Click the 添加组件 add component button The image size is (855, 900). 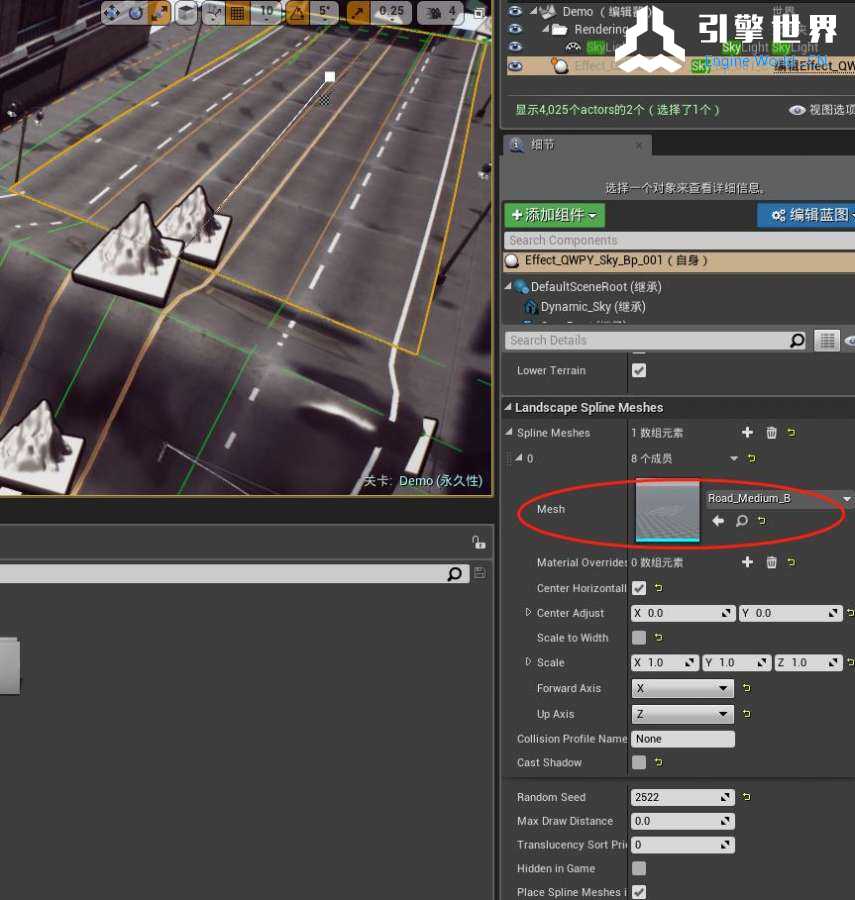pos(554,215)
